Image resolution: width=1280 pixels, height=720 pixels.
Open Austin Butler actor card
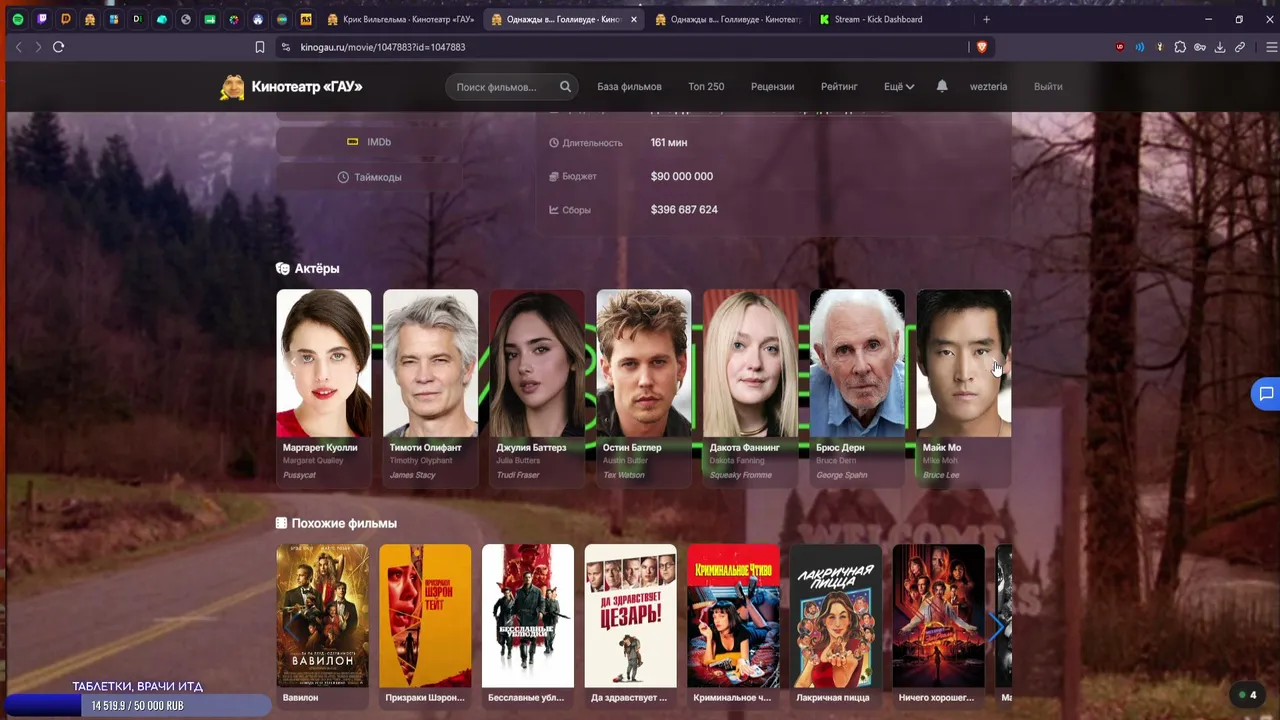coord(644,388)
